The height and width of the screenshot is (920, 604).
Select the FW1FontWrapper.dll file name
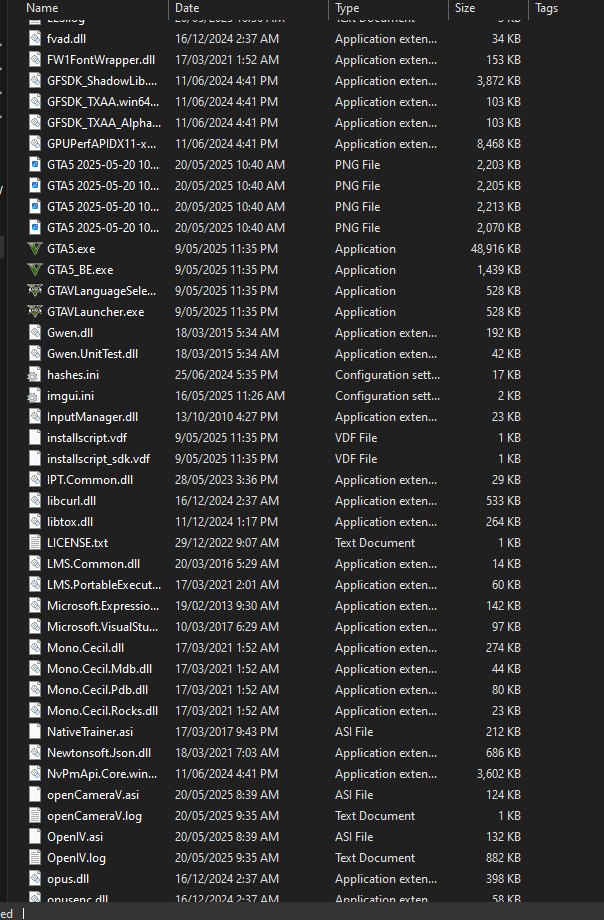click(x=101, y=60)
